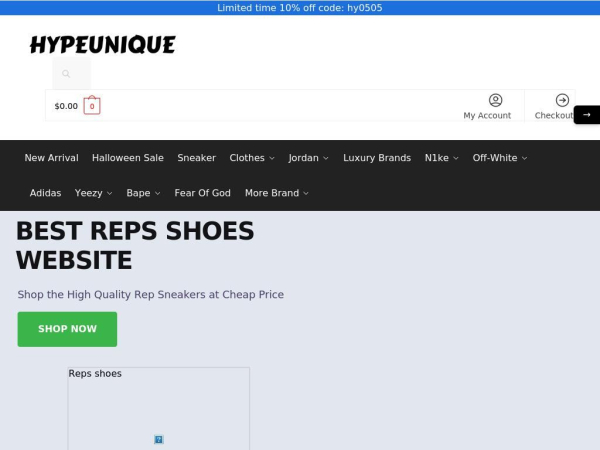Open the New Arrival menu item
This screenshot has height=450, width=600.
[51, 158]
